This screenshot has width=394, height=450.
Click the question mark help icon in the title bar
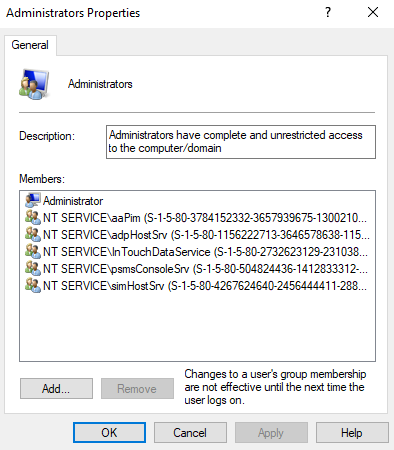click(x=328, y=13)
